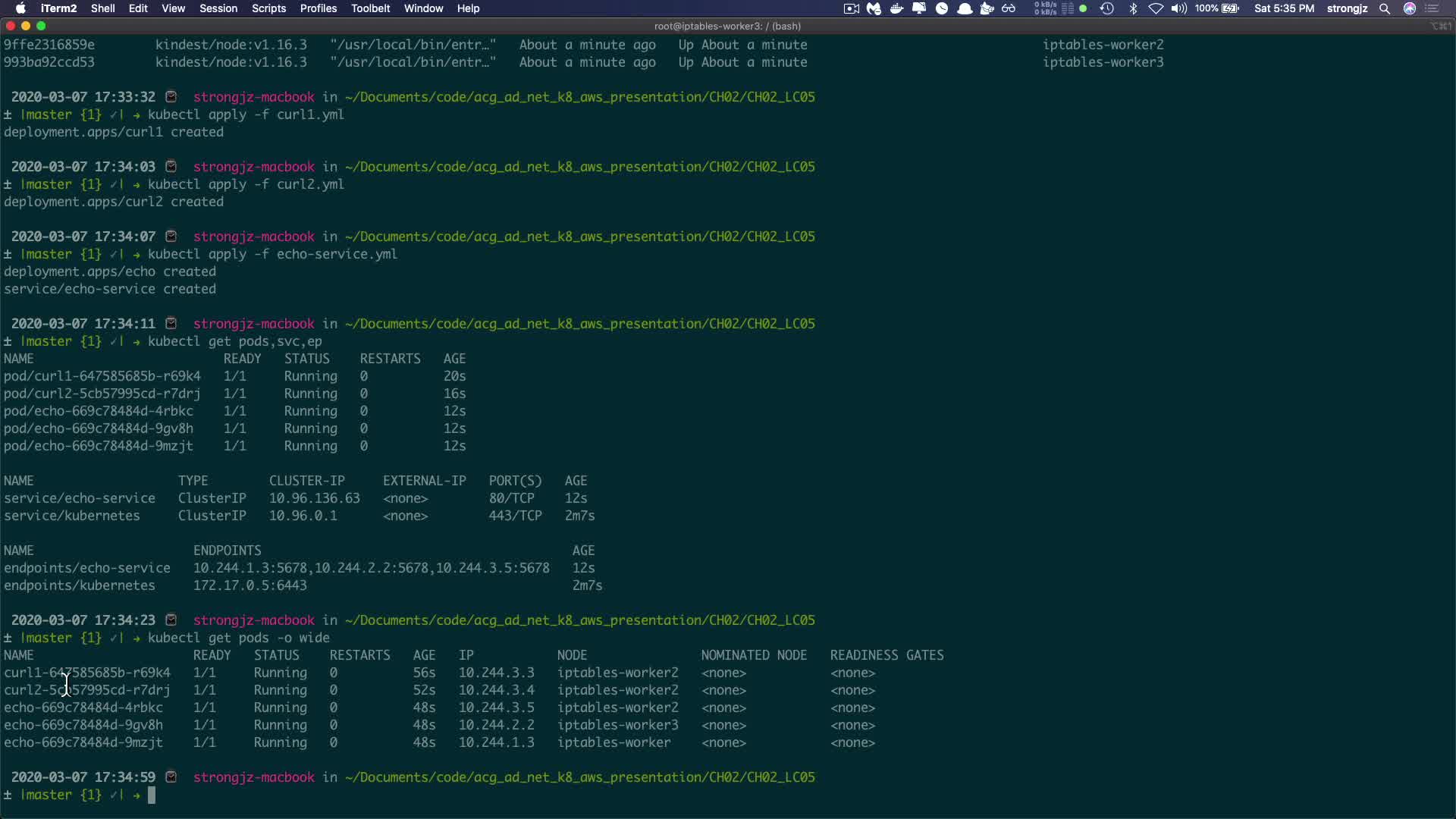1456x819 pixels.
Task: Click the terminal command prompt cursor
Action: tap(152, 795)
